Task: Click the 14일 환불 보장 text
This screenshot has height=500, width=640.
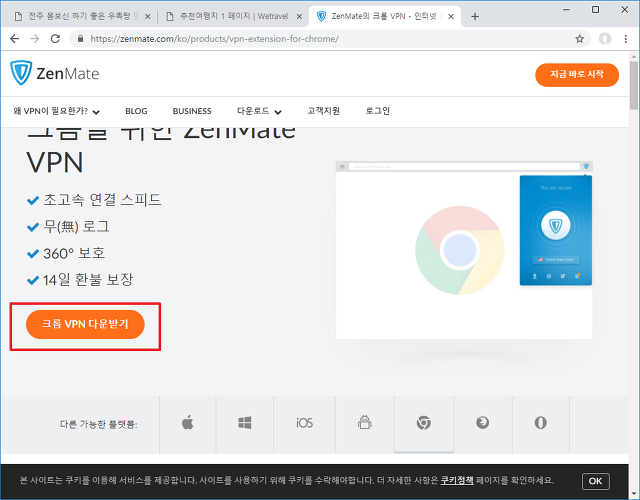Action: [x=88, y=280]
